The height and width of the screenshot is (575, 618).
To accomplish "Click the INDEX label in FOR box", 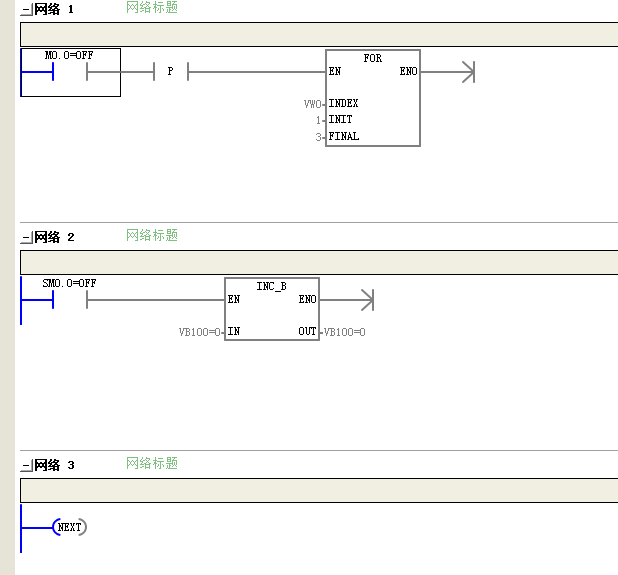I will click(x=344, y=103).
